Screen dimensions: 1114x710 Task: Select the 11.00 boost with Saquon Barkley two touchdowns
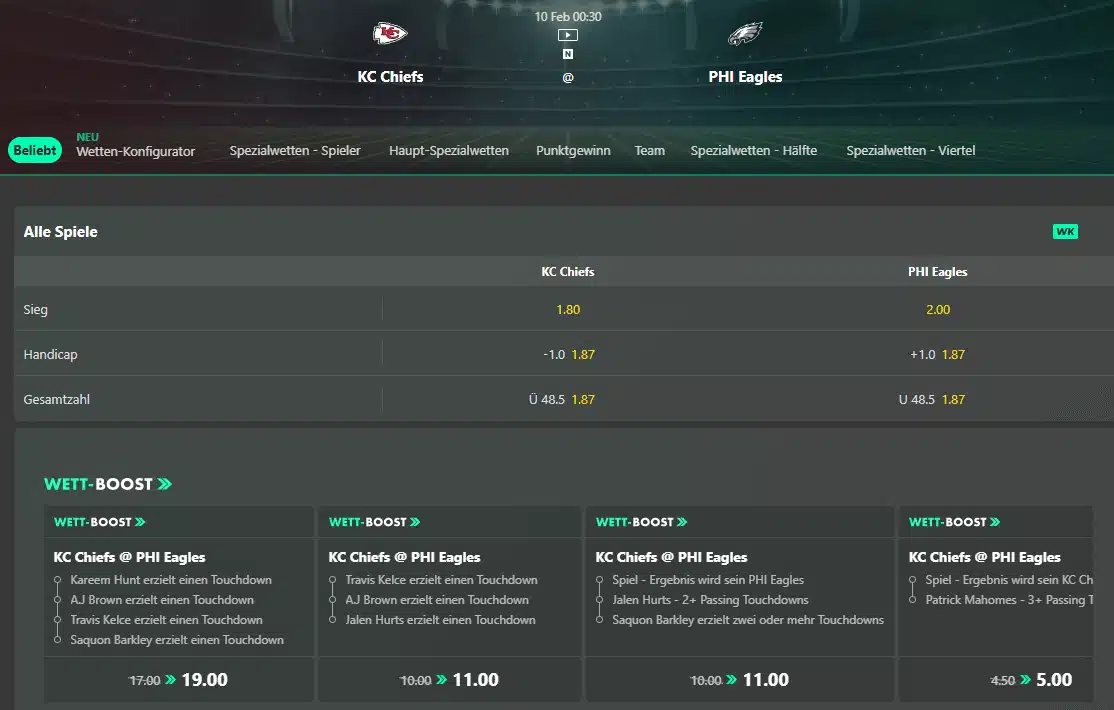coord(740,680)
